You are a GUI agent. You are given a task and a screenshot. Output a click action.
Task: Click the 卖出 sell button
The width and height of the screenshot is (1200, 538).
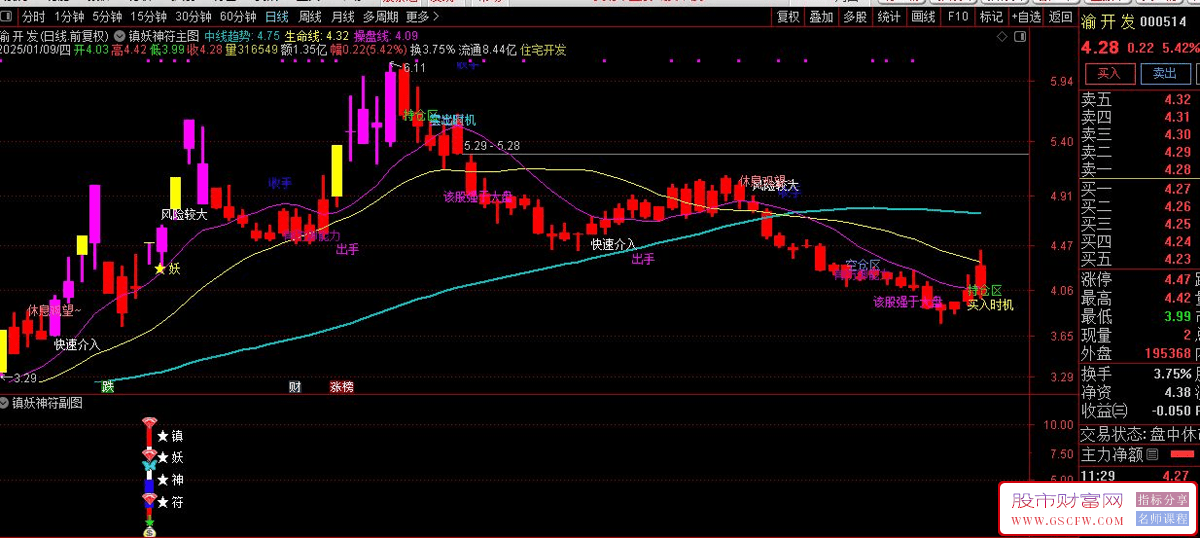click(1165, 73)
